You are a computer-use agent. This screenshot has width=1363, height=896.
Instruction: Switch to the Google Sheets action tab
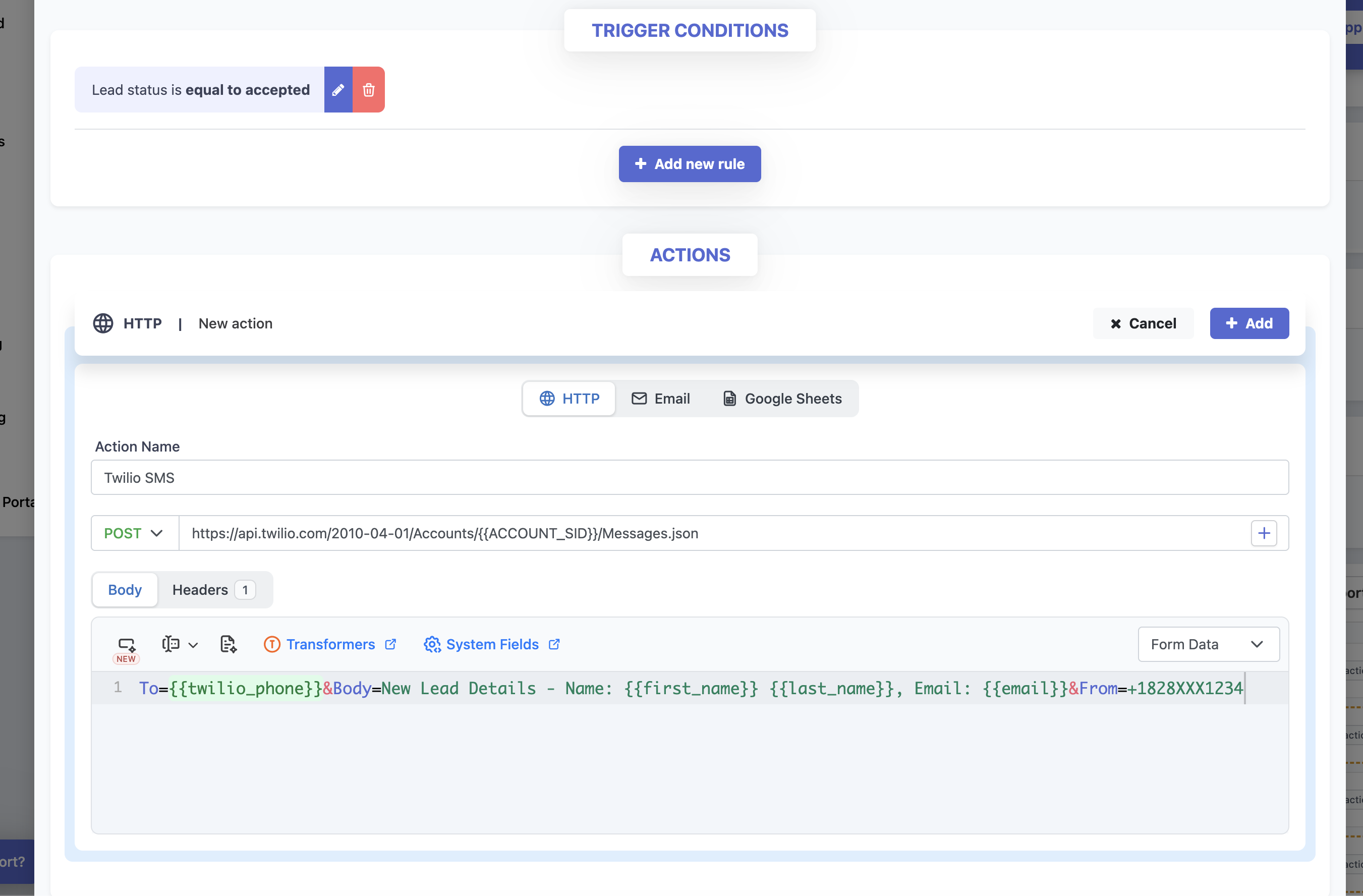(x=782, y=398)
